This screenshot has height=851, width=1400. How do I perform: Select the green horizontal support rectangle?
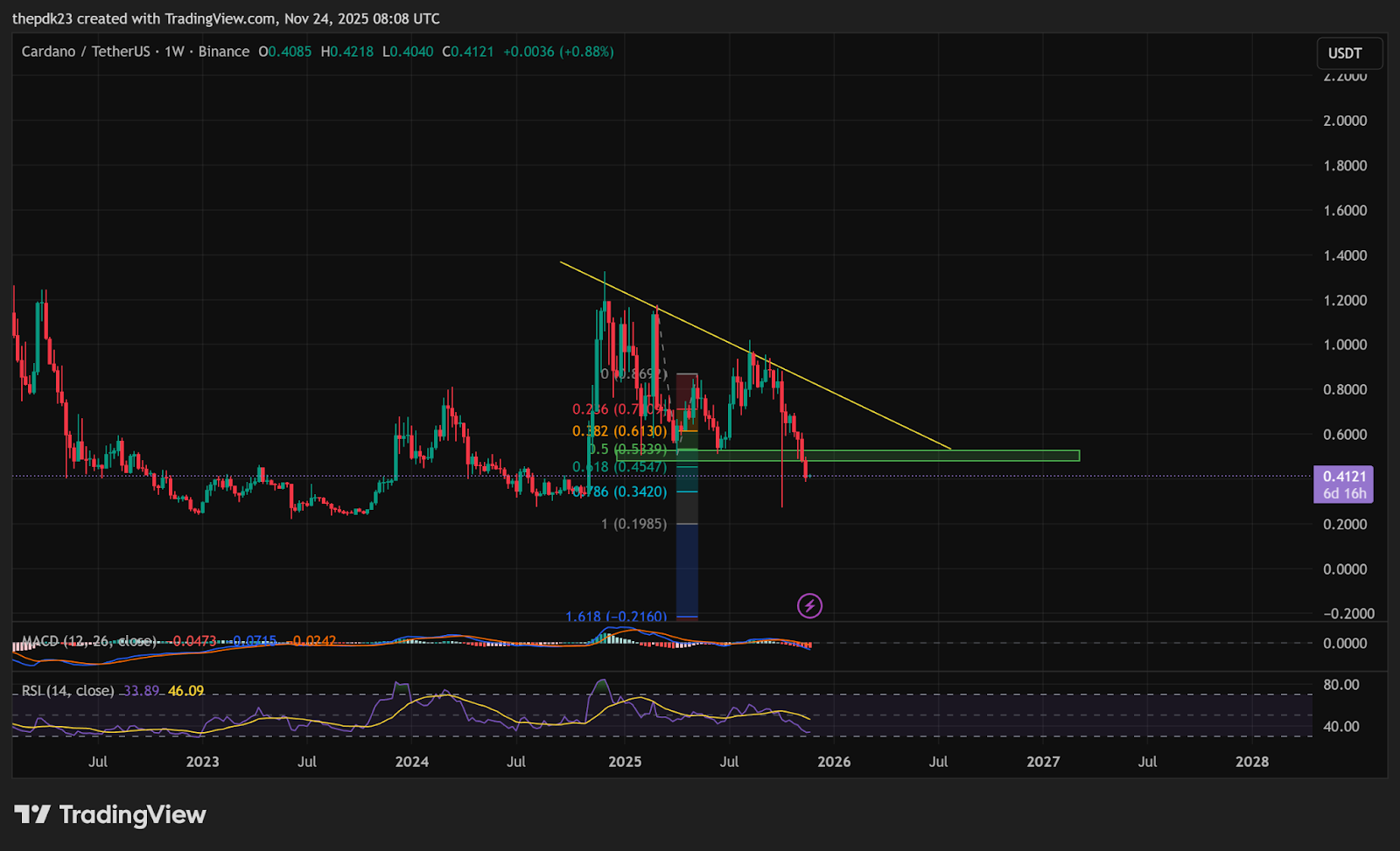[962, 456]
